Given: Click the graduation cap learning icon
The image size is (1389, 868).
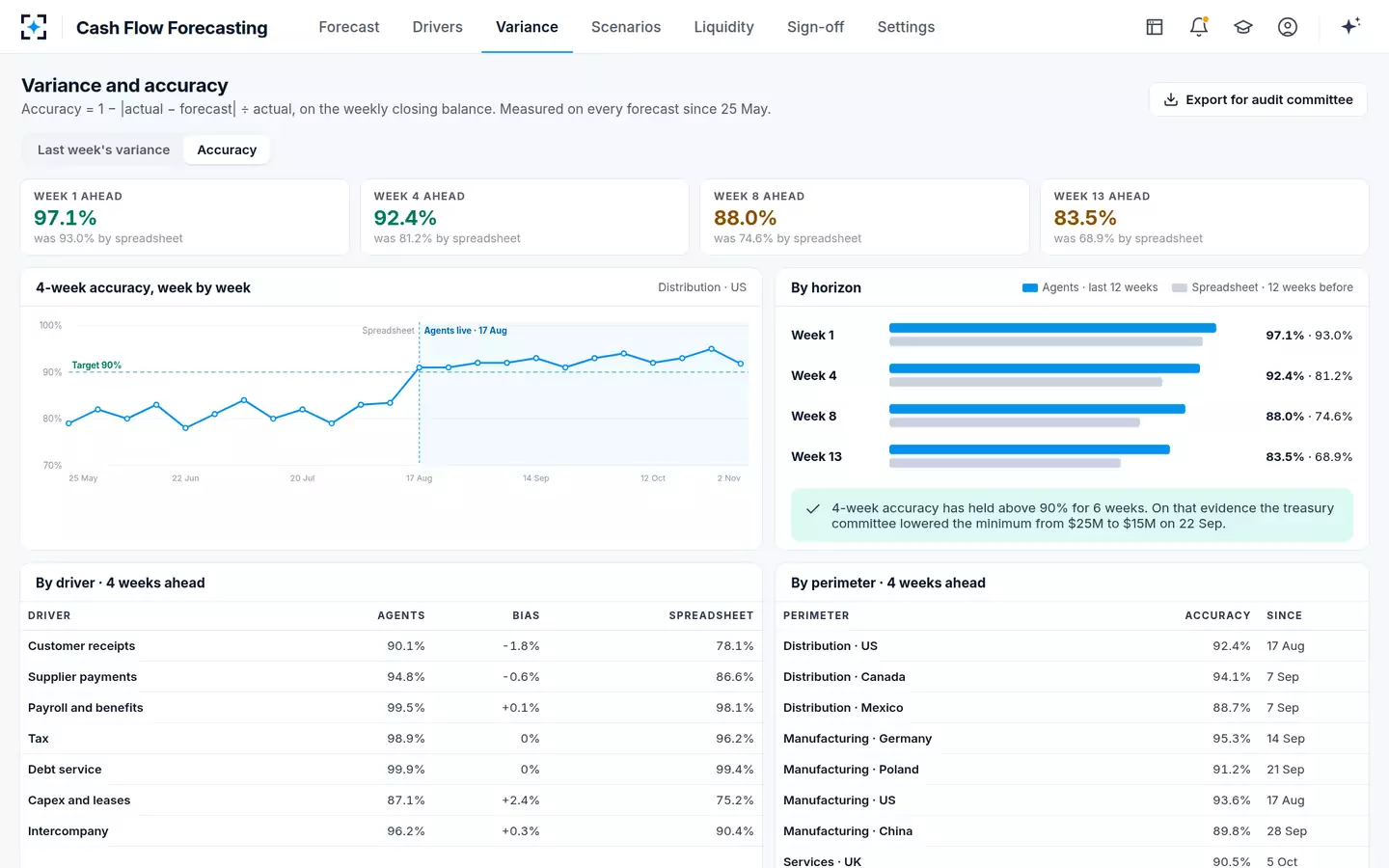Looking at the screenshot, I should click(1243, 27).
